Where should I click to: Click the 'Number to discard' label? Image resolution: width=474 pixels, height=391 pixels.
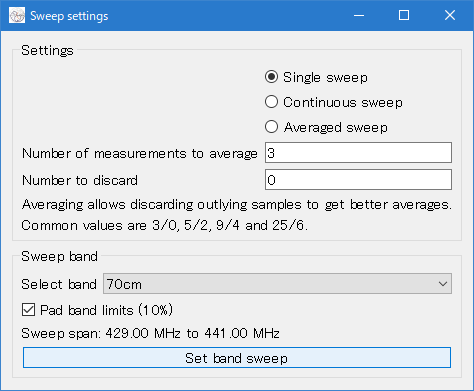(x=80, y=180)
